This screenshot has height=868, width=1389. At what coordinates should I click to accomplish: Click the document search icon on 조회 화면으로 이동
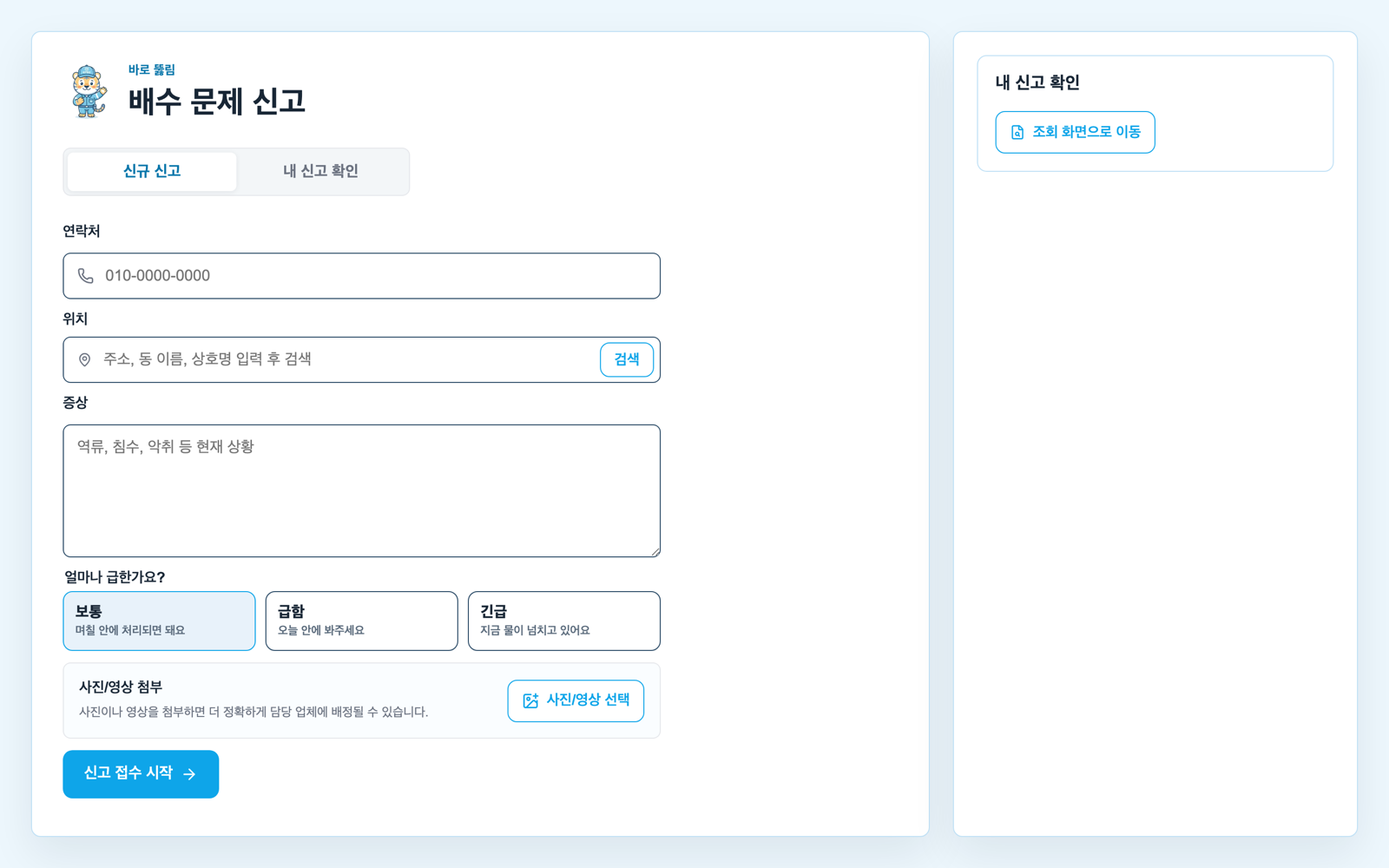tap(1017, 132)
